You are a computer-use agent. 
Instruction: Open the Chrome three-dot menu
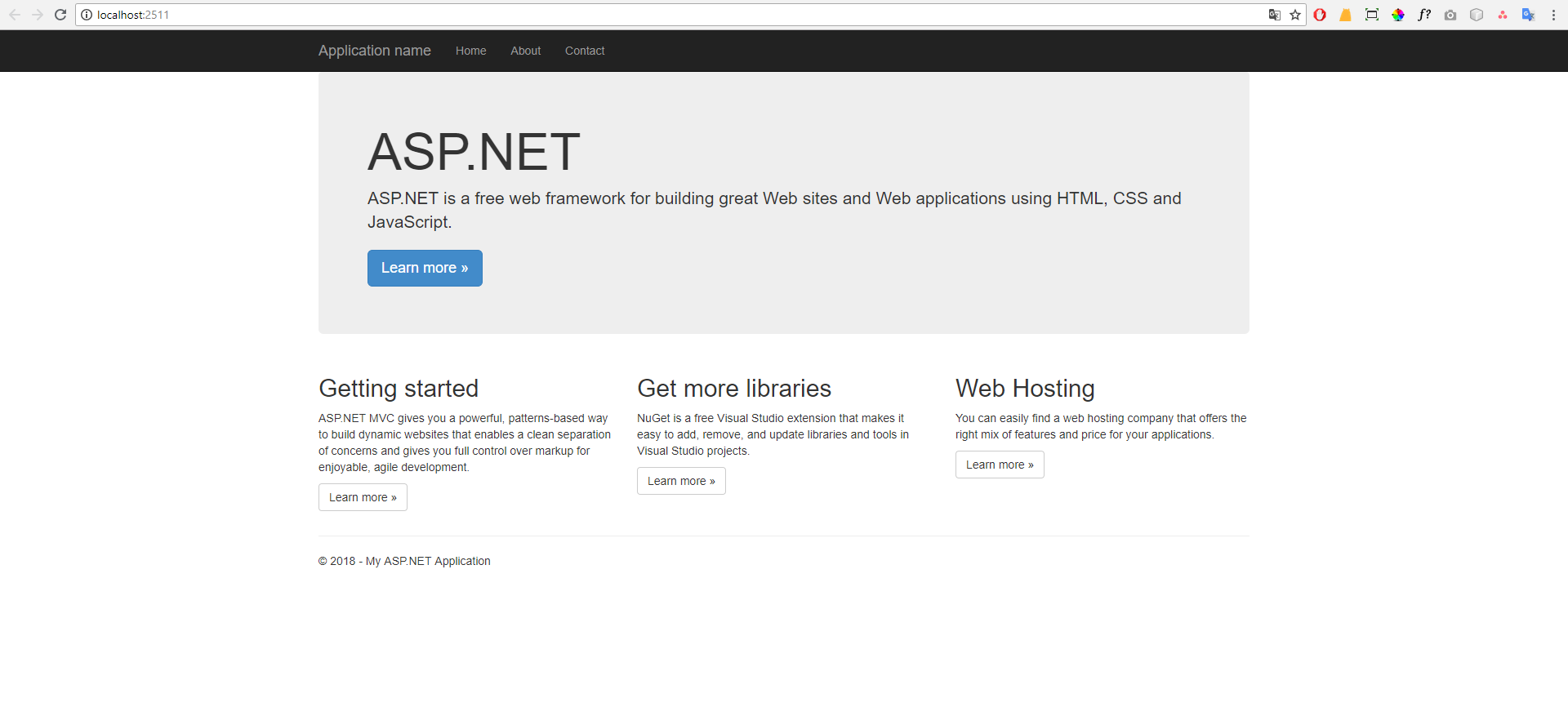1553,15
